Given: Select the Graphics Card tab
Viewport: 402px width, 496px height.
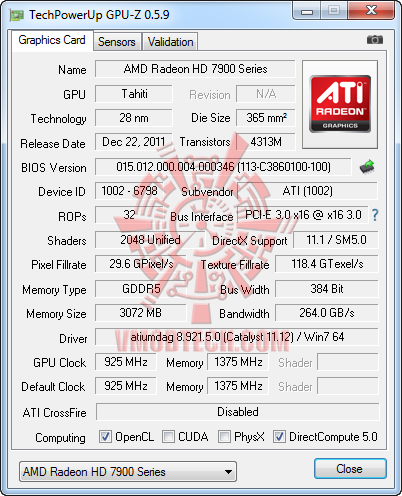Looking at the screenshot, I should (x=52, y=40).
